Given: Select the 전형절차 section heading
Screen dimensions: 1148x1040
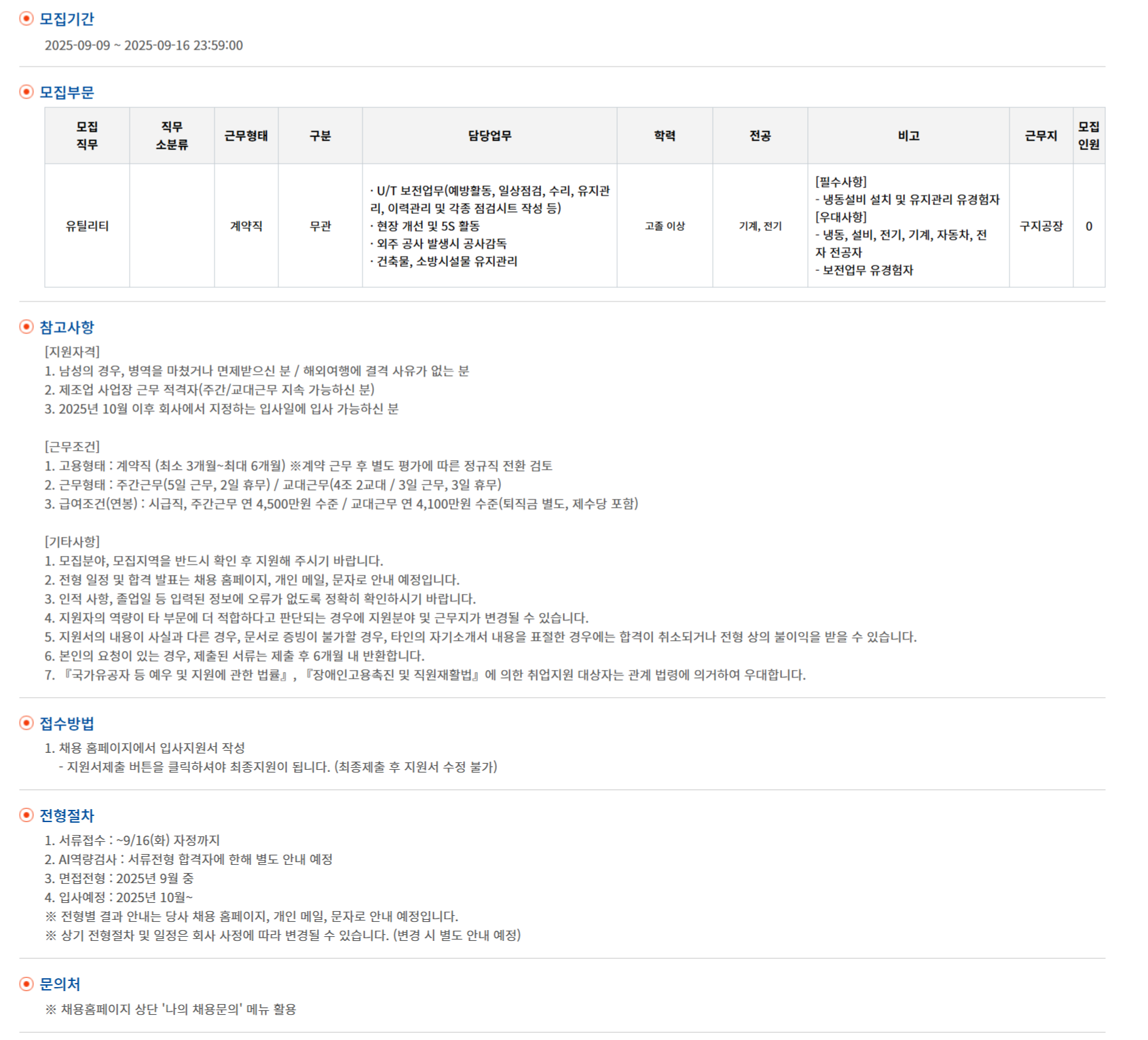Looking at the screenshot, I should 67,815.
